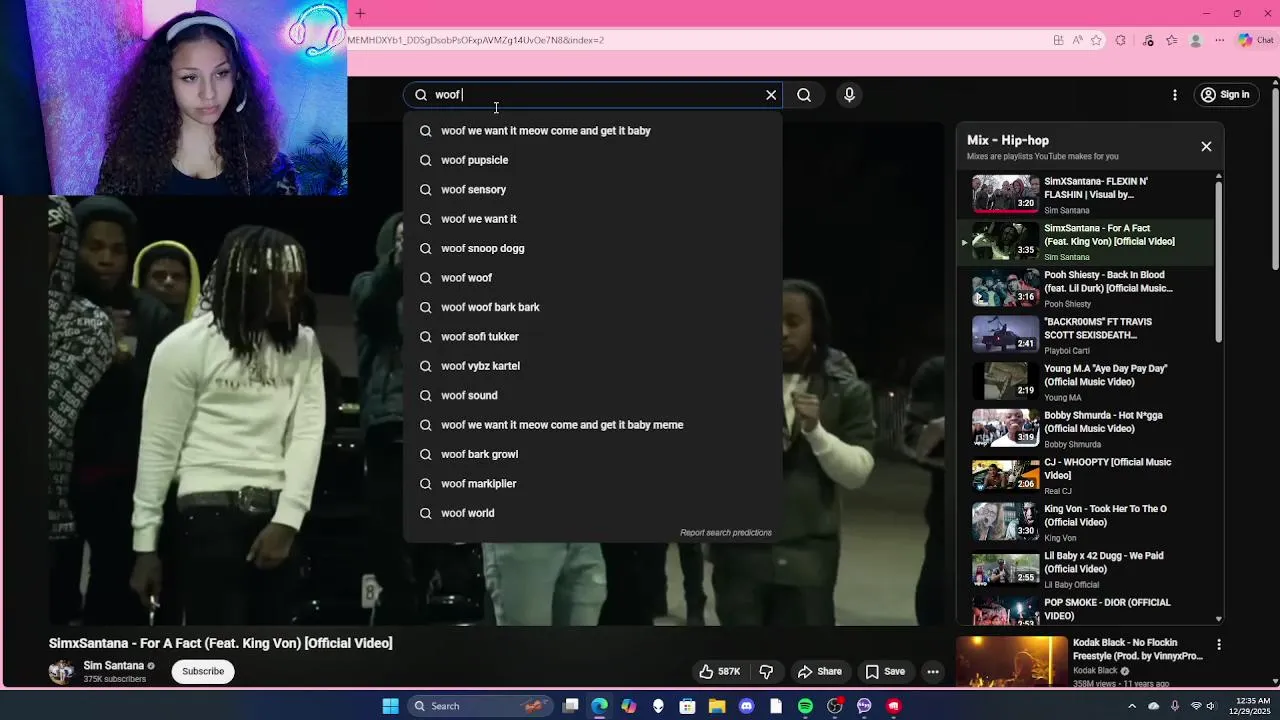Add page to favorites star
The image size is (1280, 720).
tap(1096, 40)
